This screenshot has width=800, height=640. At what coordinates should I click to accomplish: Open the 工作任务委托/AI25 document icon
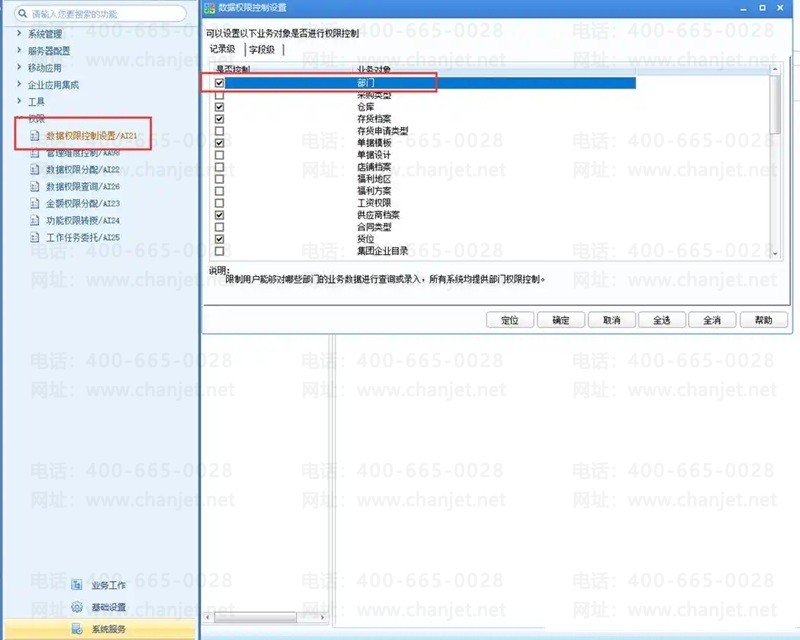pos(35,237)
